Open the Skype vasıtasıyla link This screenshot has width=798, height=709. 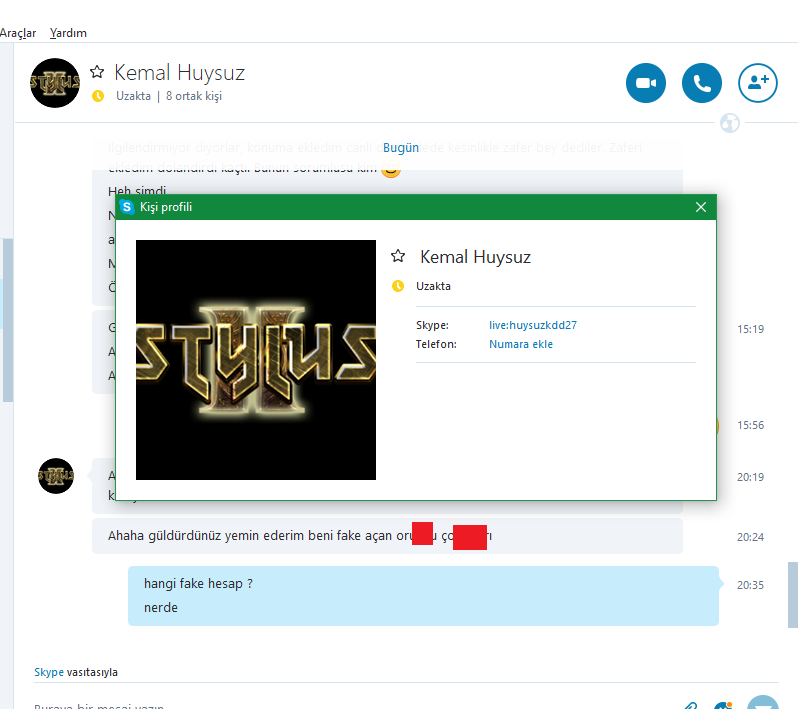tap(49, 672)
